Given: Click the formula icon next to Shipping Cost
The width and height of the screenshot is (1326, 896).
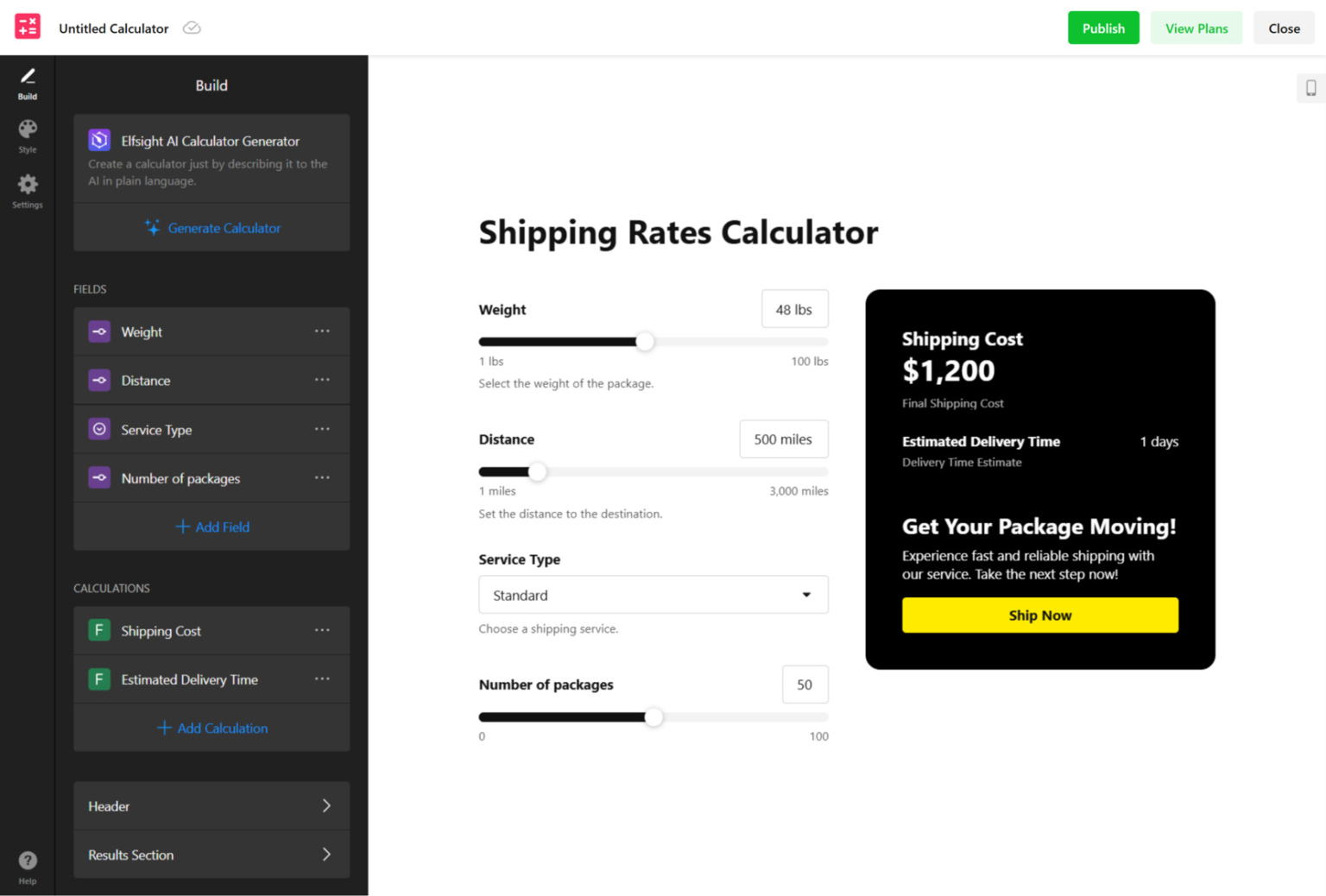Looking at the screenshot, I should pyautogui.click(x=98, y=630).
